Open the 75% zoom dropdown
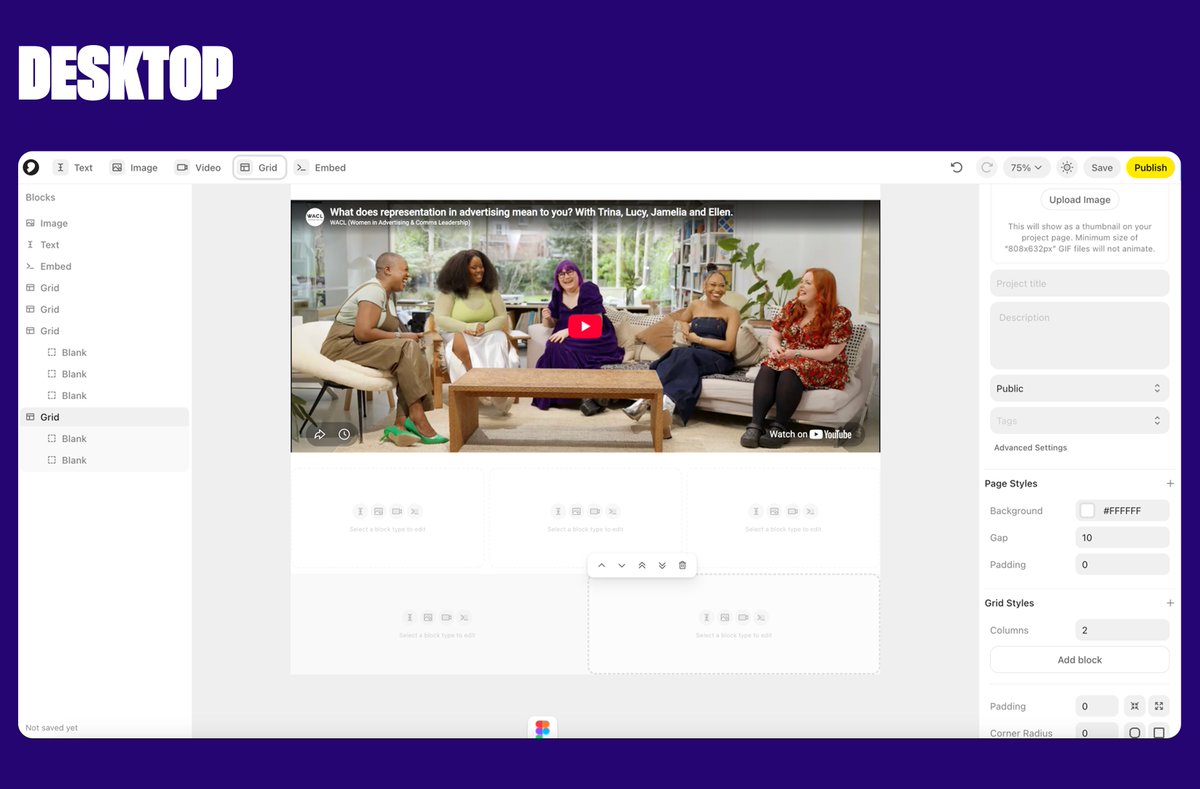 [x=1026, y=167]
